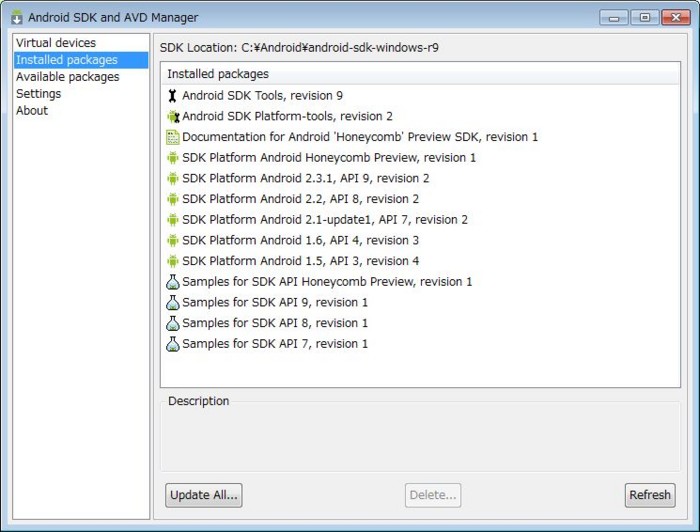Select 'Android SDK Tools, revision 9'
The height and width of the screenshot is (532, 700).
(262, 96)
